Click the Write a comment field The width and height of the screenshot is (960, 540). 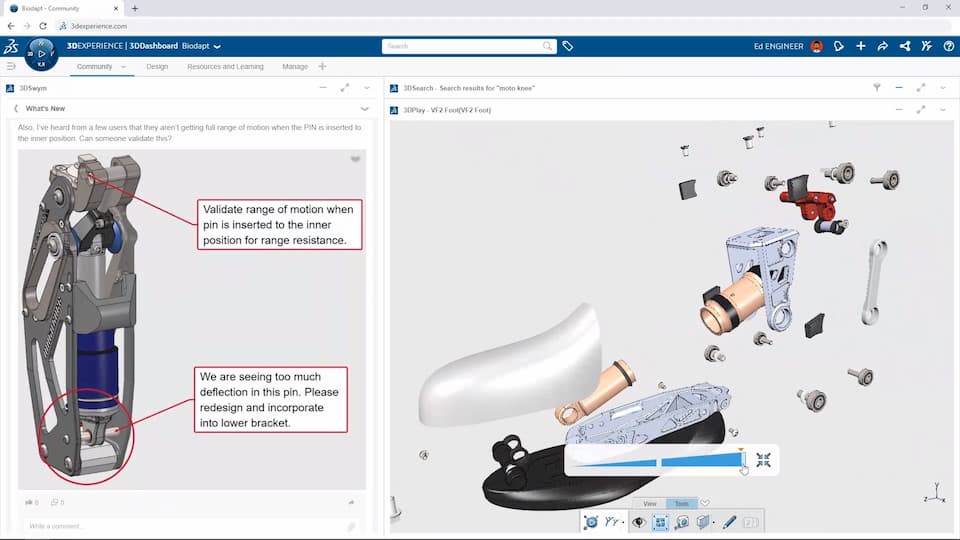point(180,526)
